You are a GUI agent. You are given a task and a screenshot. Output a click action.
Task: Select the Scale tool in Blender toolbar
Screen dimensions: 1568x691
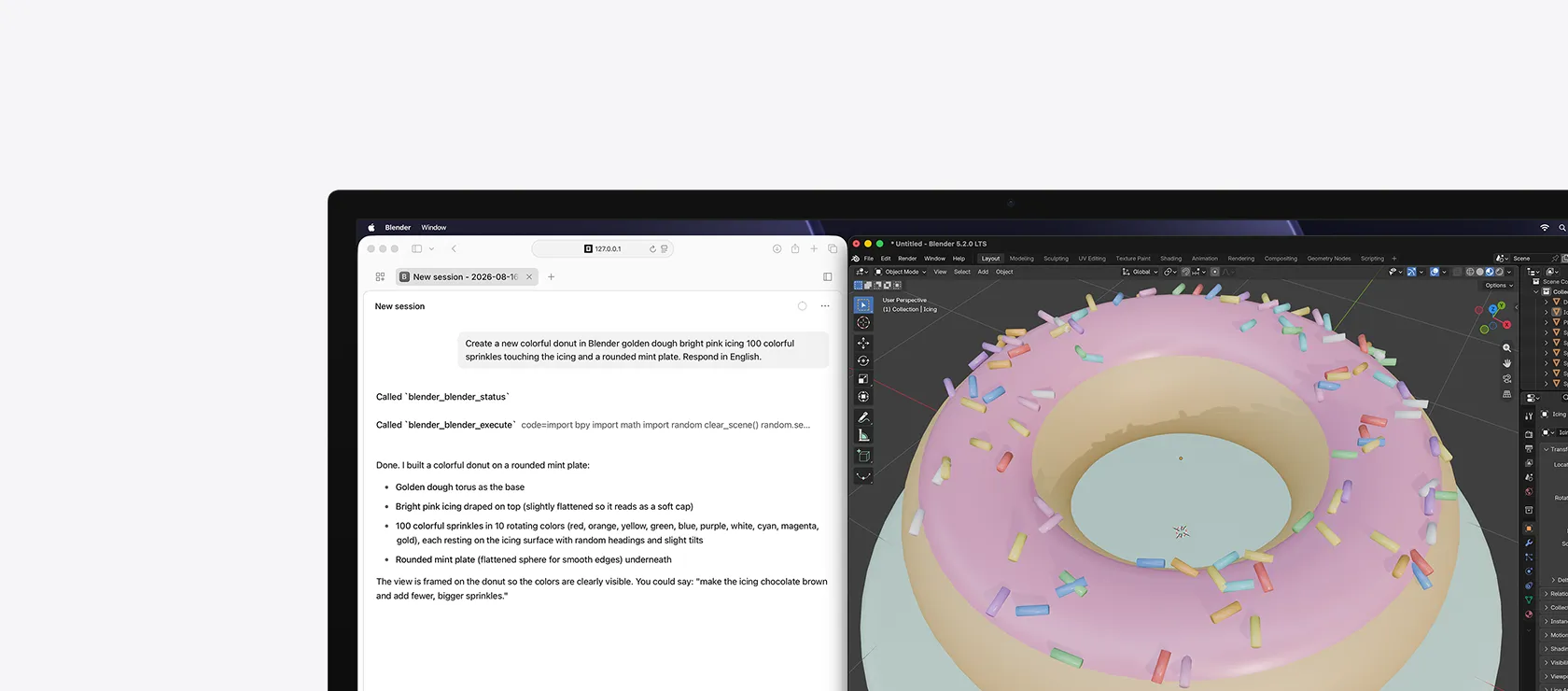pos(863,378)
